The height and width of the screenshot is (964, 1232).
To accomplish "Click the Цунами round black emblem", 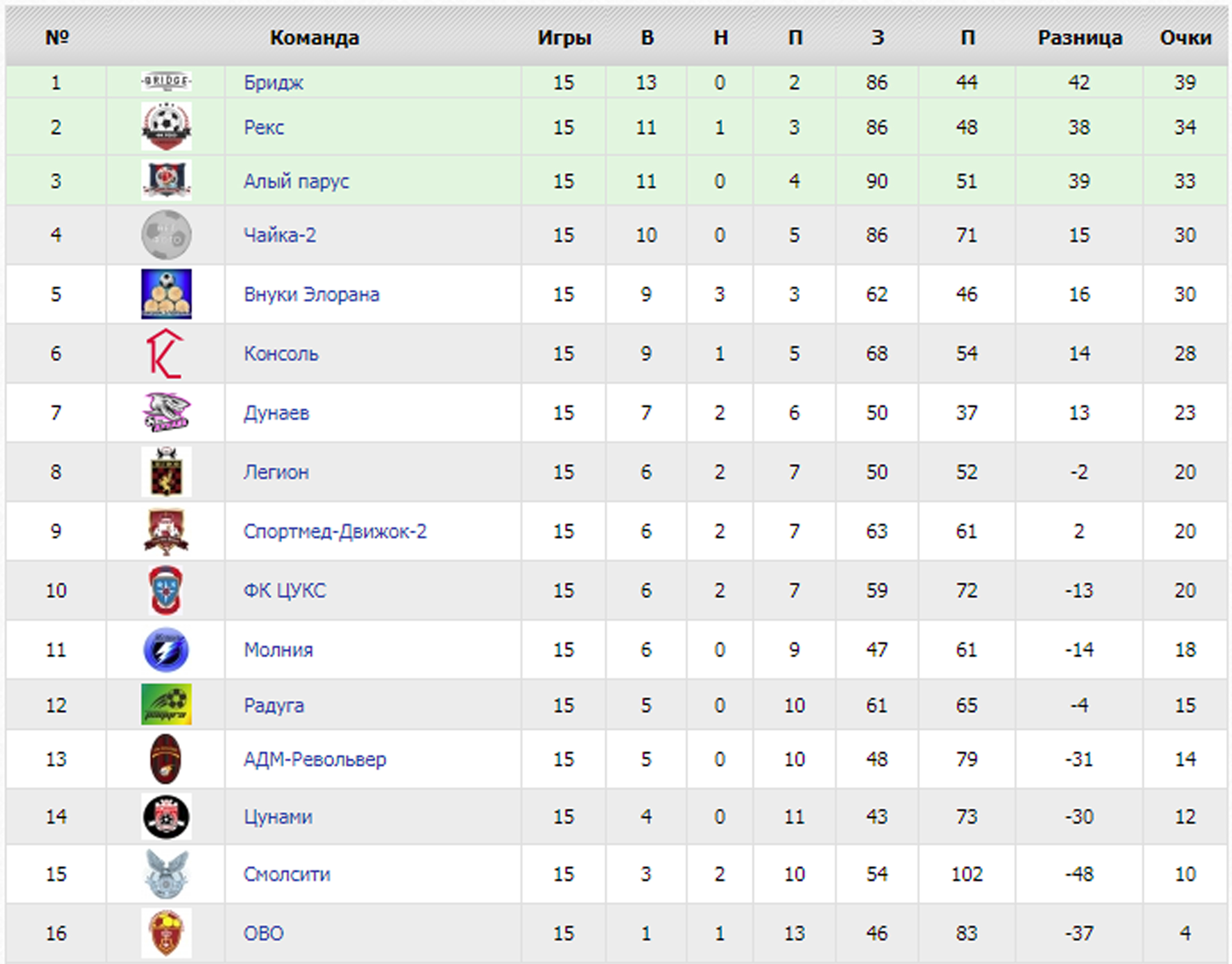I will coord(166,816).
